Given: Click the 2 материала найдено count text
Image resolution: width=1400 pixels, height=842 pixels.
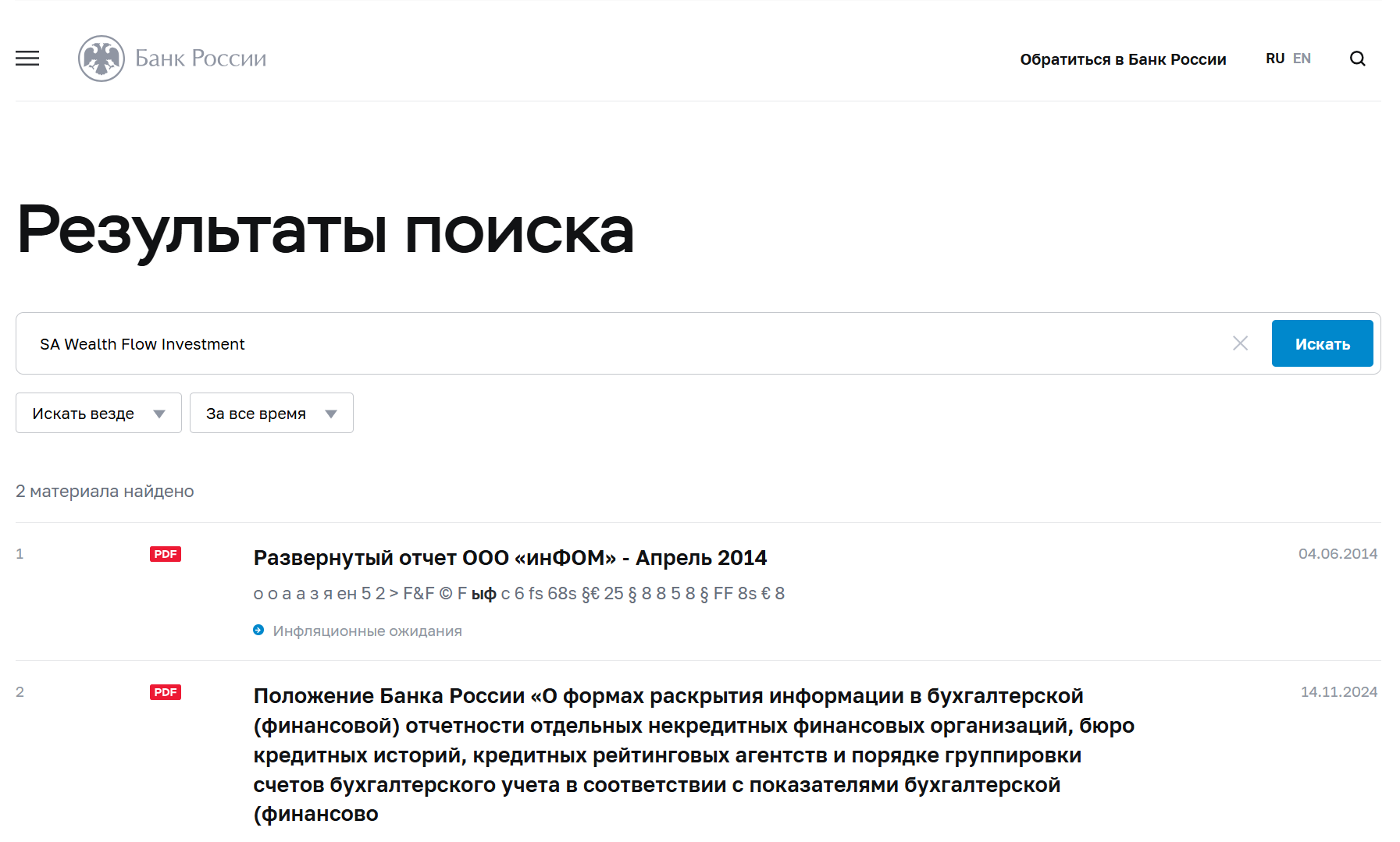Looking at the screenshot, I should coord(105,491).
